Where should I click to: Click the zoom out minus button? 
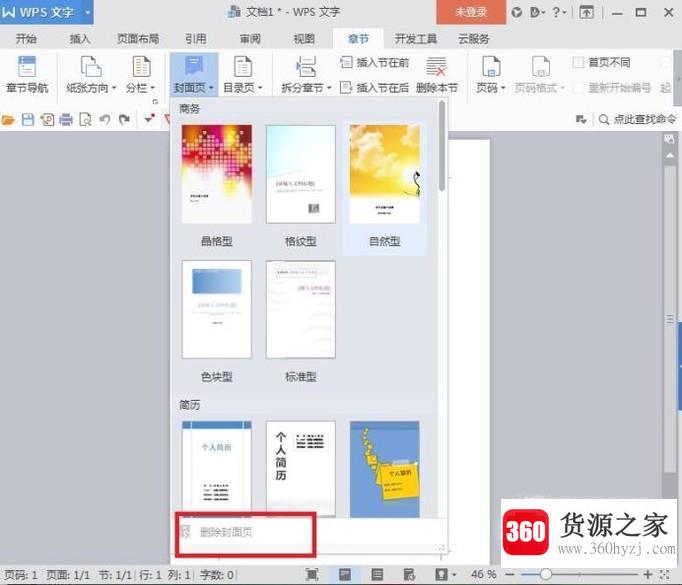tap(510, 575)
